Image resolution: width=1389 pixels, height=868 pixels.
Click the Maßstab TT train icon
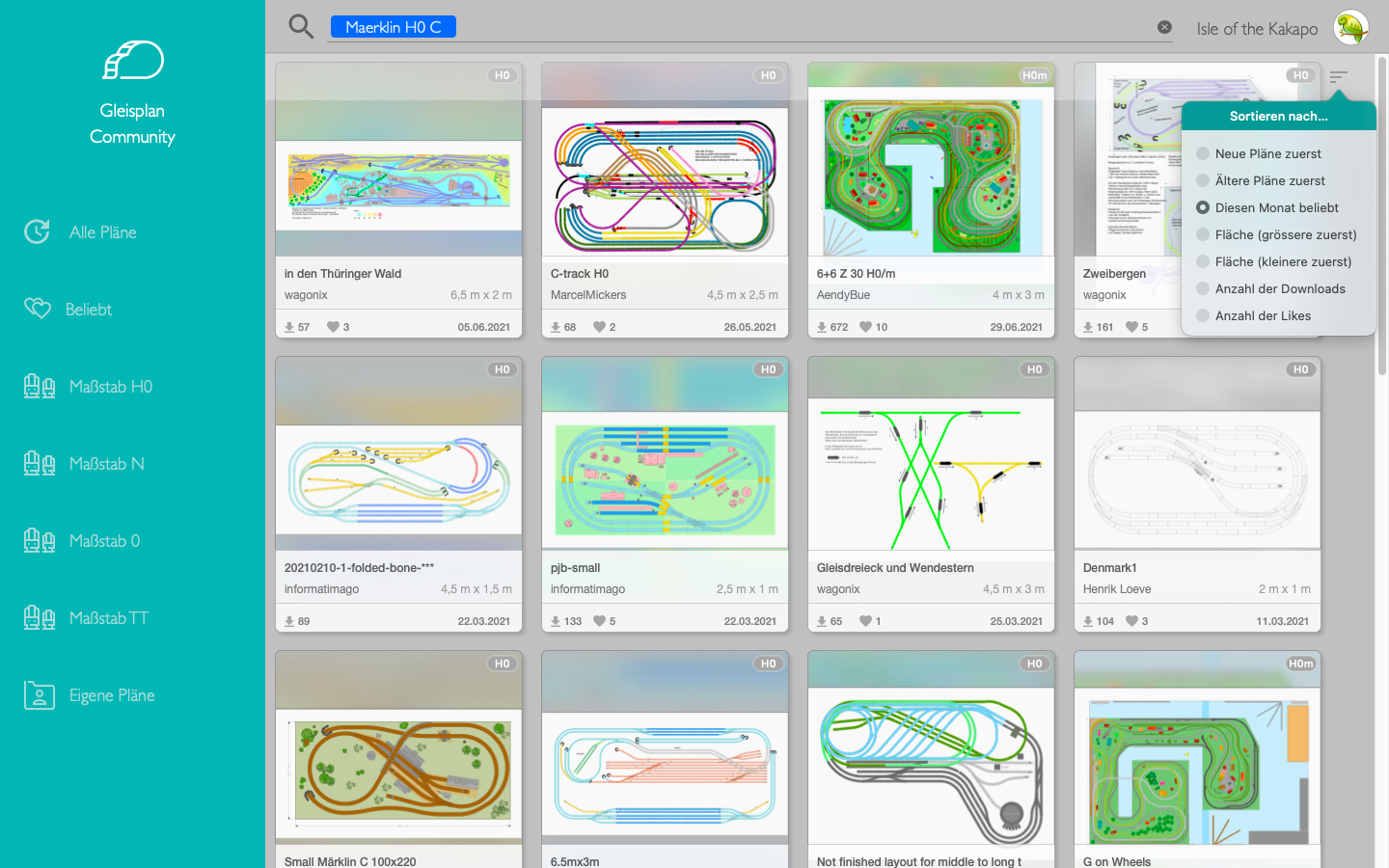tap(40, 617)
